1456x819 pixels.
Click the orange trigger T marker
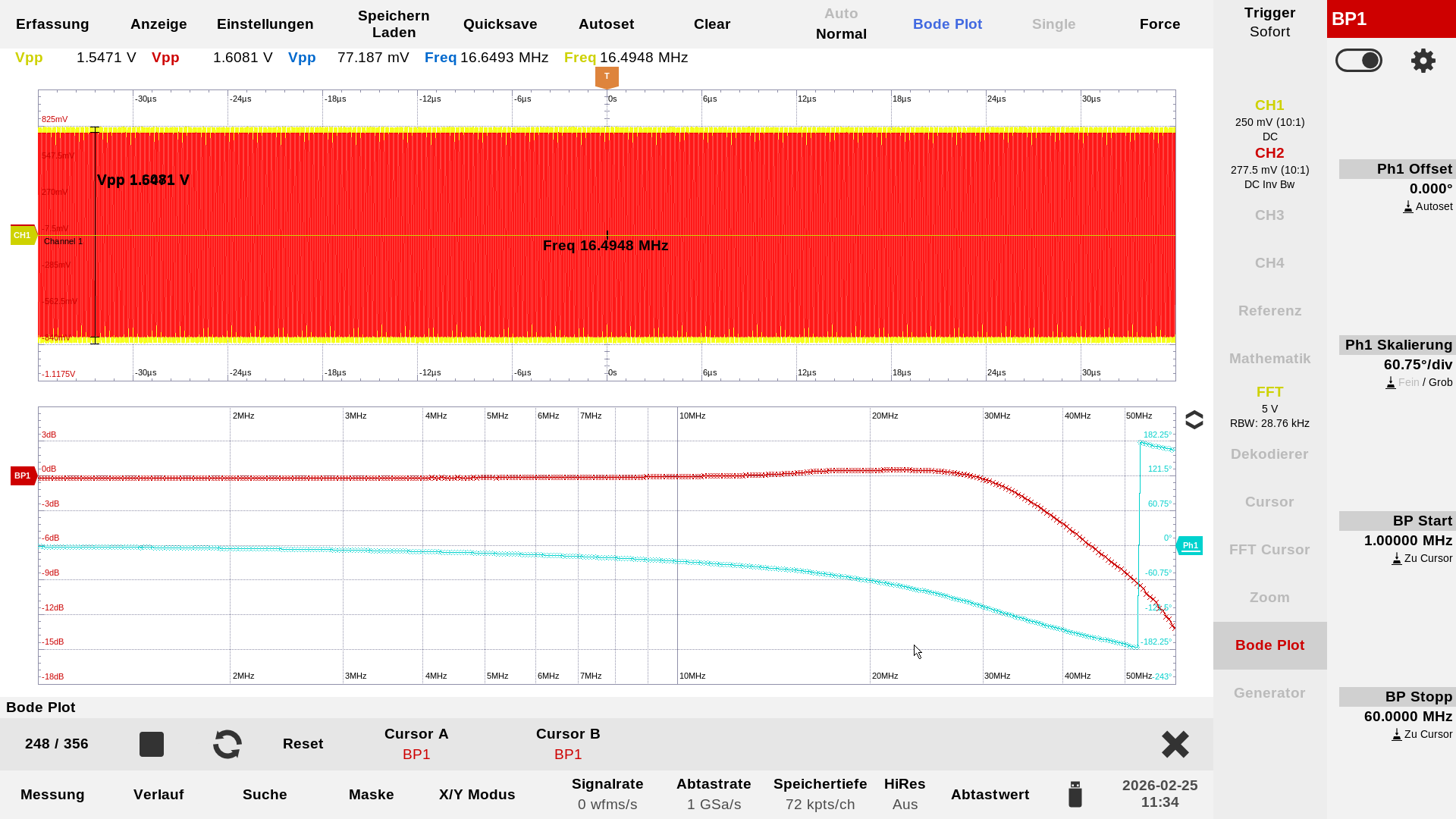click(x=607, y=77)
